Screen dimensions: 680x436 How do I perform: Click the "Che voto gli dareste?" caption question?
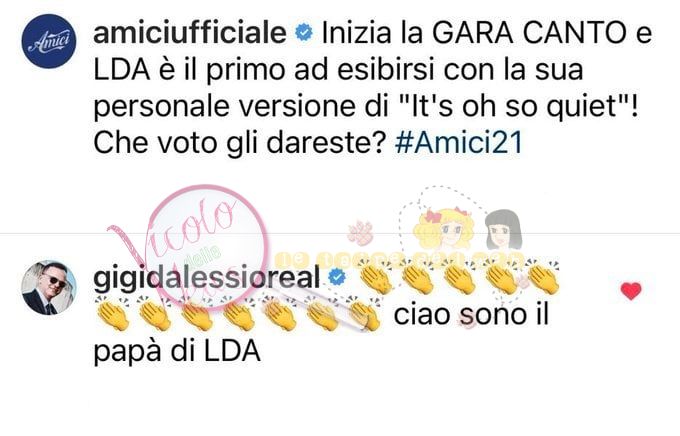pyautogui.click(x=240, y=142)
